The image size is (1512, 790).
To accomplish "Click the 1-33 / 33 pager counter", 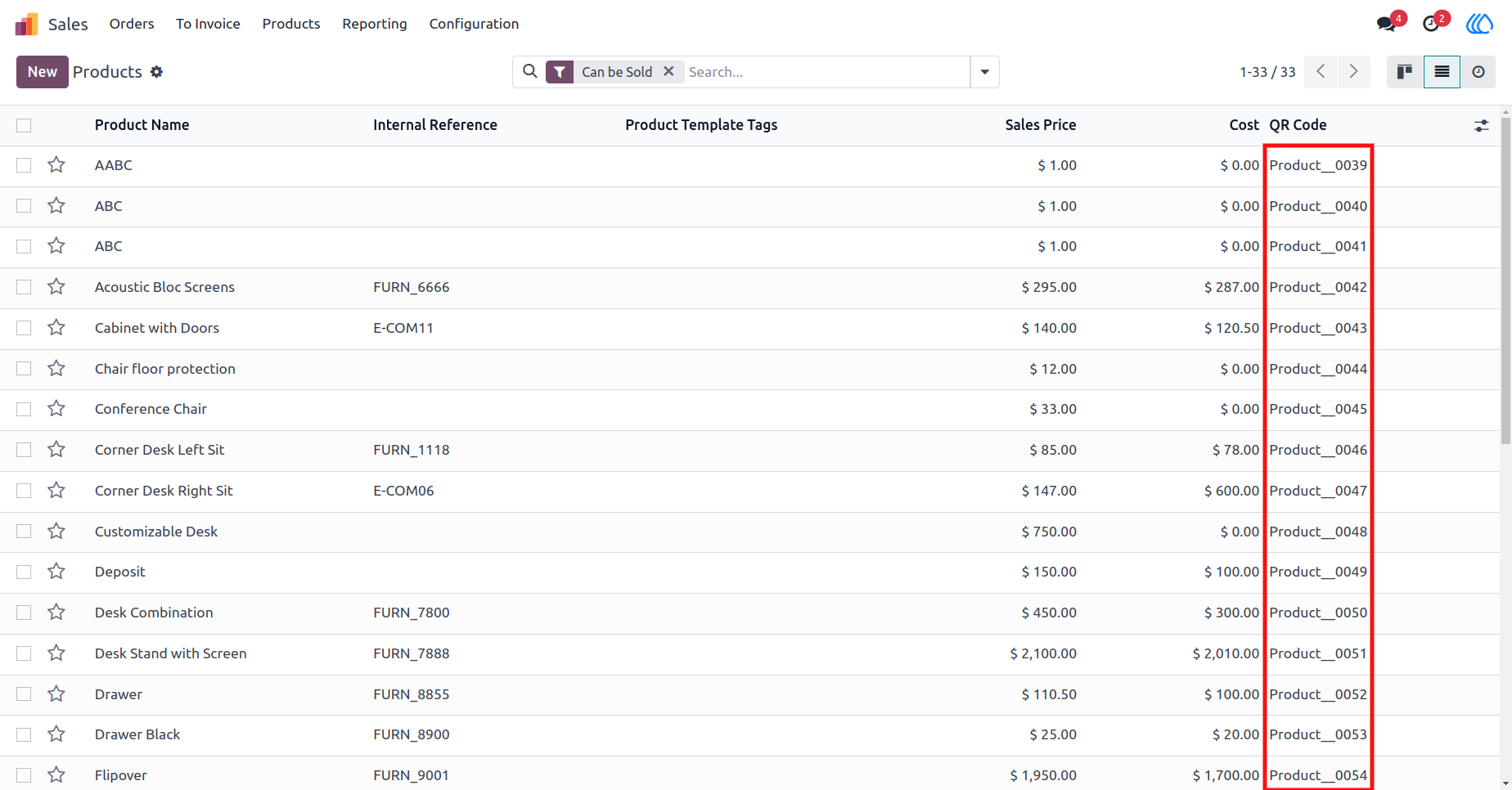I will [x=1267, y=72].
